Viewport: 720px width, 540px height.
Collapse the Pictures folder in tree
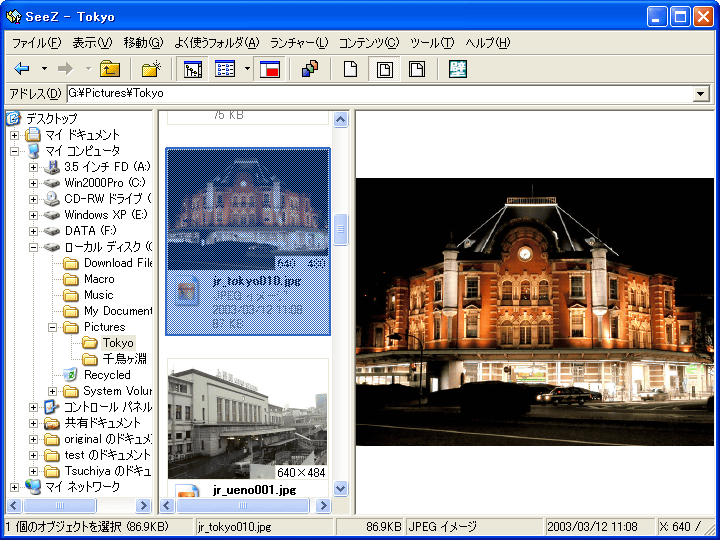pyautogui.click(x=52, y=327)
